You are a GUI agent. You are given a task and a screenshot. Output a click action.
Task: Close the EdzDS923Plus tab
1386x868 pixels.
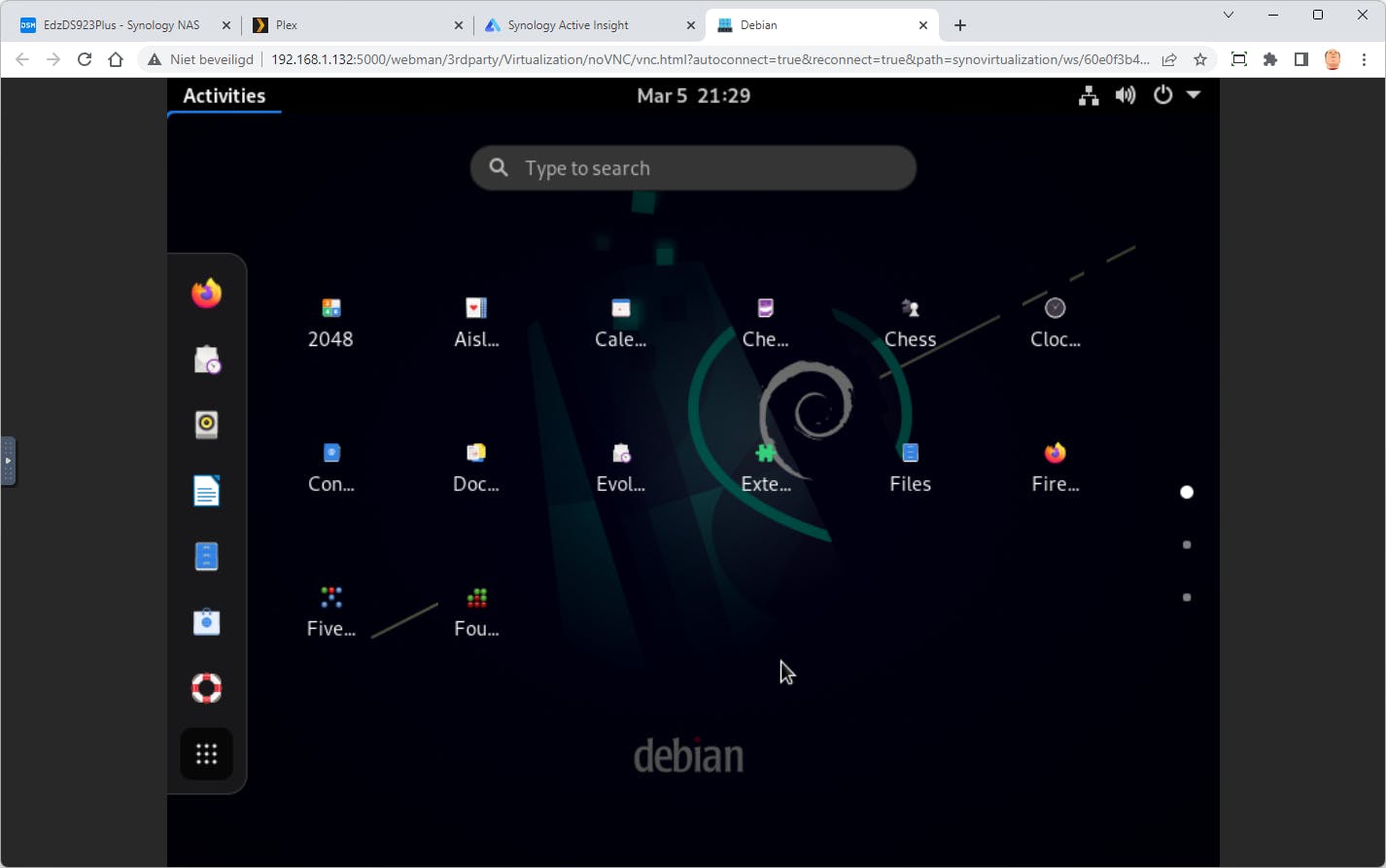pyautogui.click(x=226, y=25)
